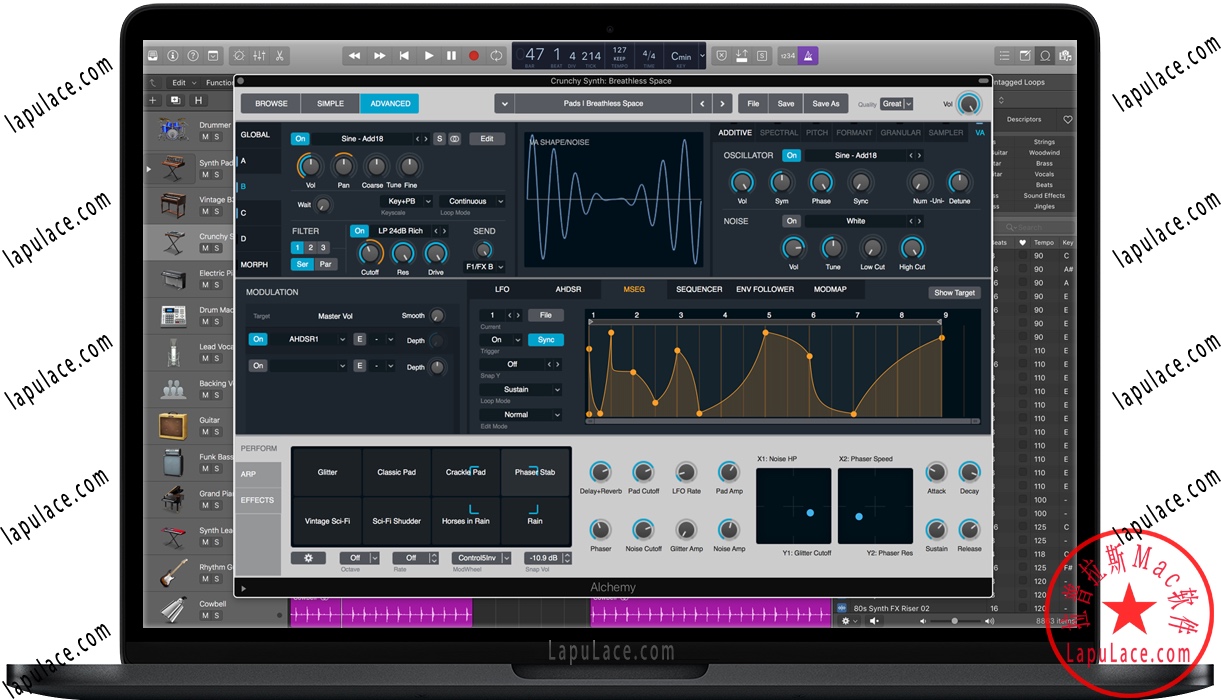Open the Control5Inv ModWheel dropdown

[483, 558]
